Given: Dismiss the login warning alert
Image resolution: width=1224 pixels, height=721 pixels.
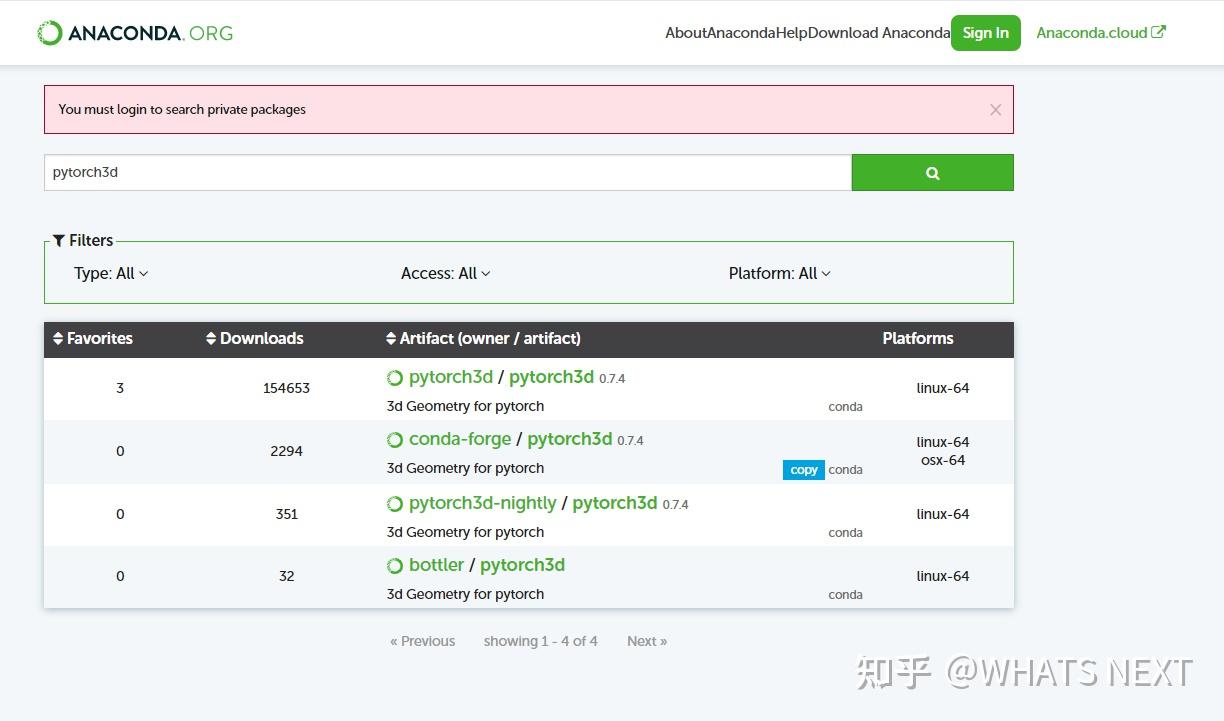Looking at the screenshot, I should pos(995,110).
